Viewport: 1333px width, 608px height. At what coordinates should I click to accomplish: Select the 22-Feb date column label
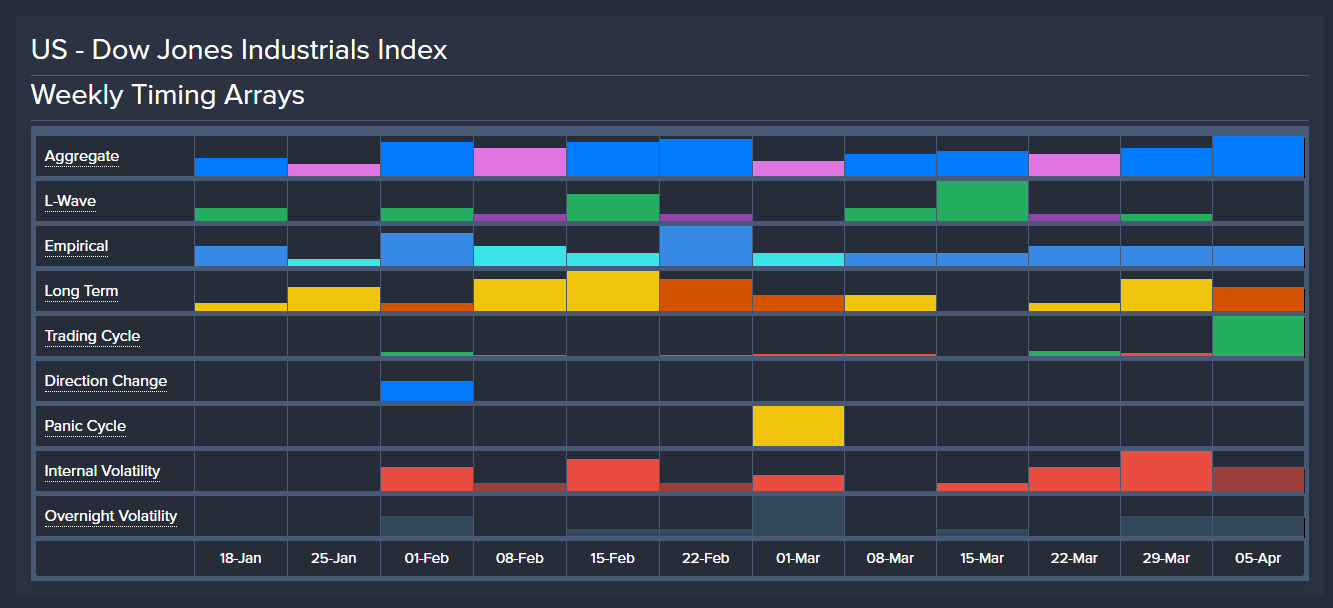point(706,558)
